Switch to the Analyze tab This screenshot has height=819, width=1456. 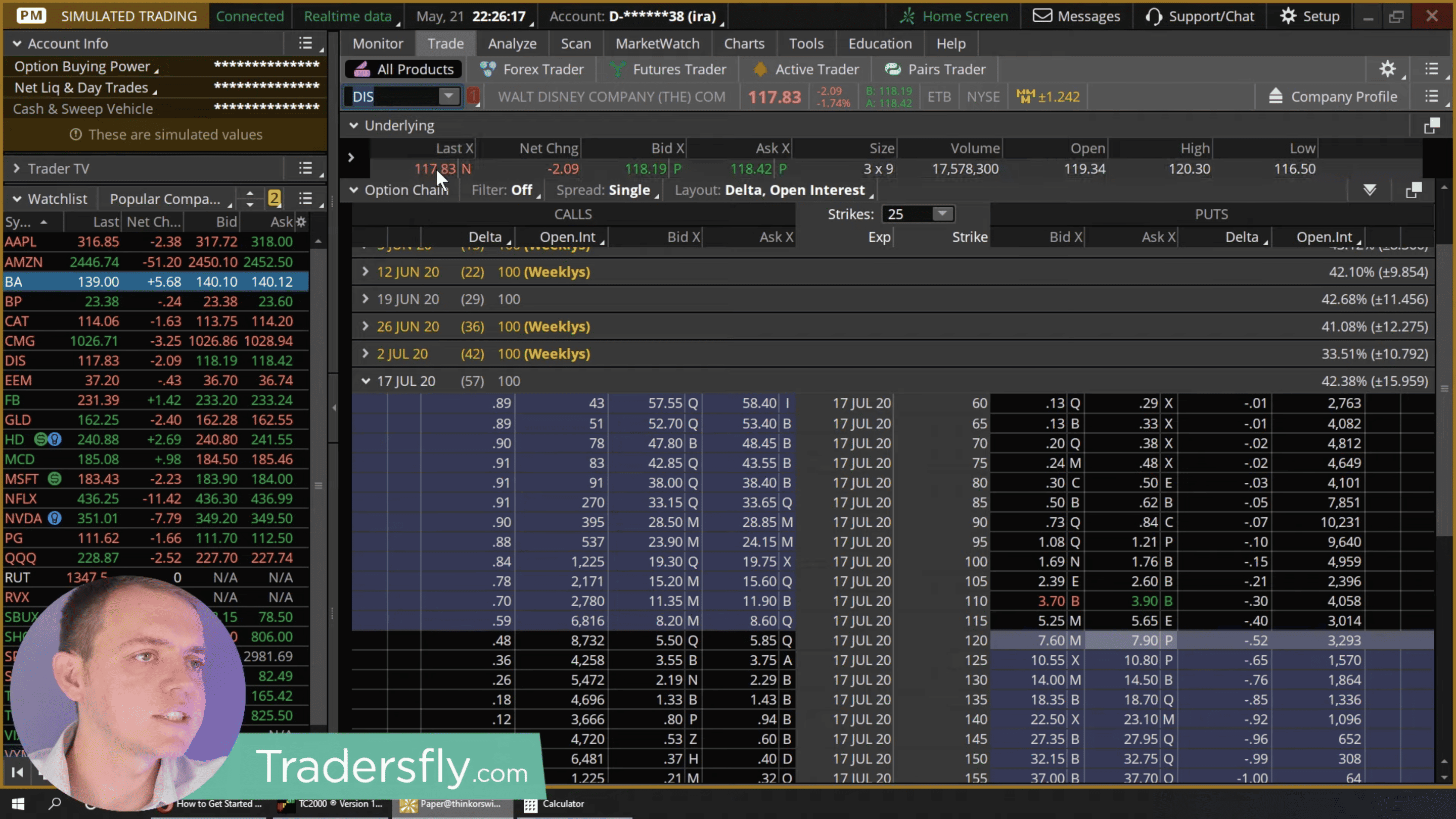(512, 43)
